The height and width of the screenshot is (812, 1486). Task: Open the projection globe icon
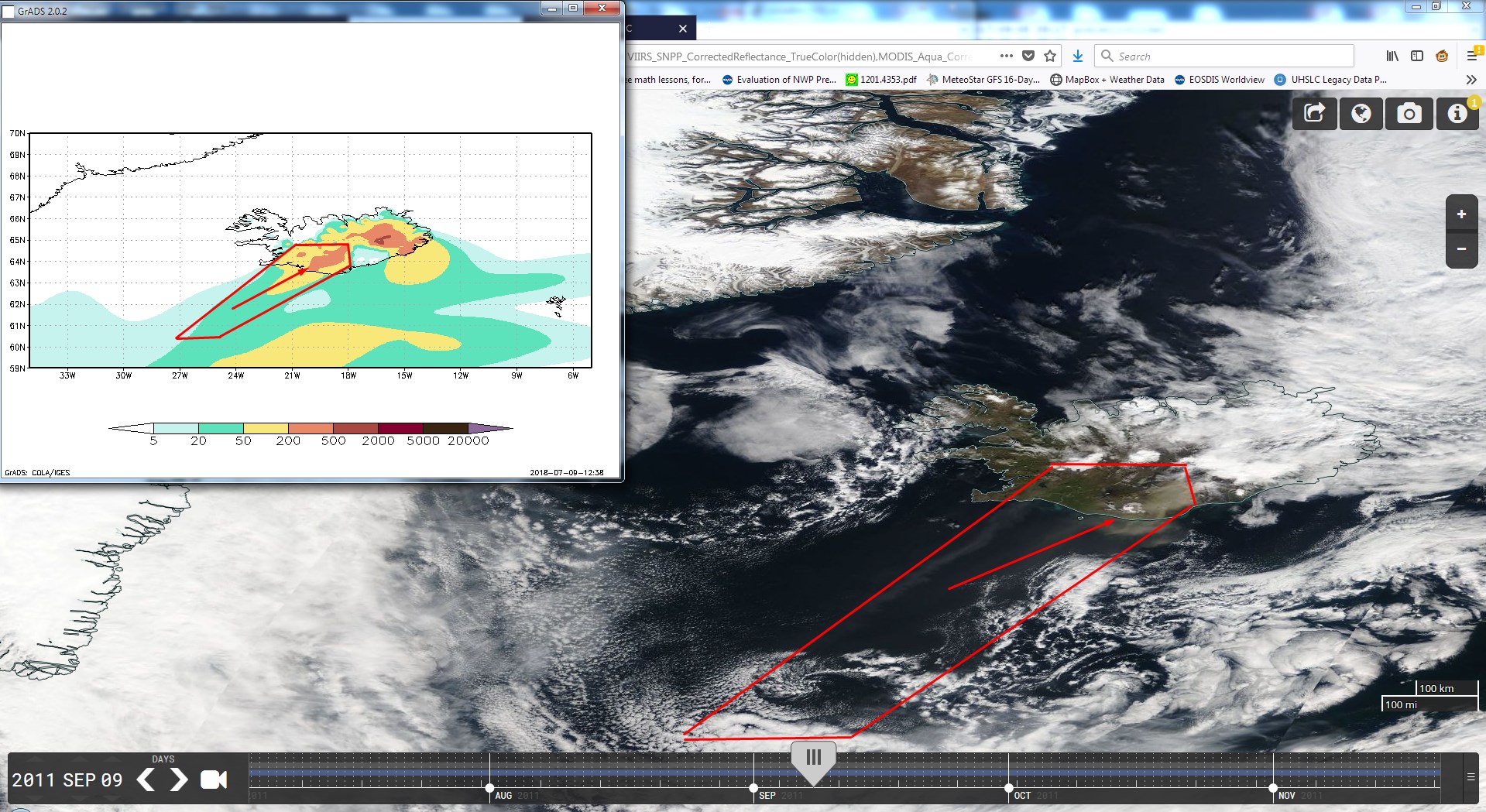click(1361, 114)
